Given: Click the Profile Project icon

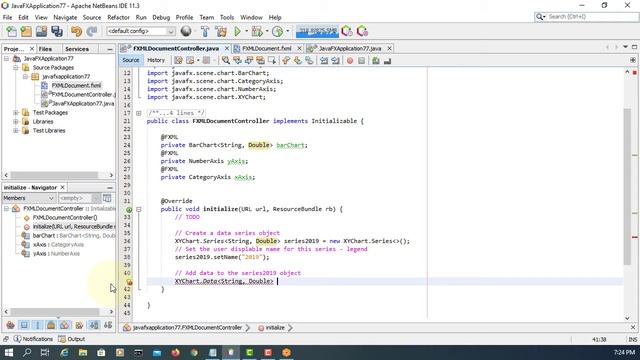Looking at the screenshot, I should point(277,31).
